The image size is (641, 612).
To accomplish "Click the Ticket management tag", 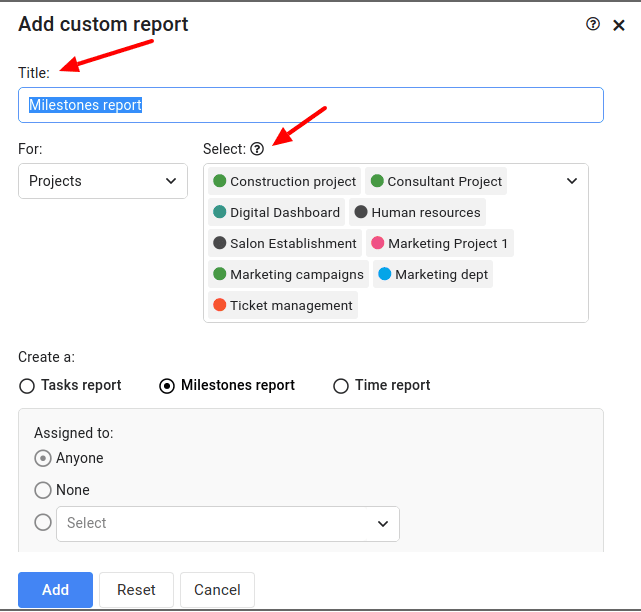I will (283, 305).
